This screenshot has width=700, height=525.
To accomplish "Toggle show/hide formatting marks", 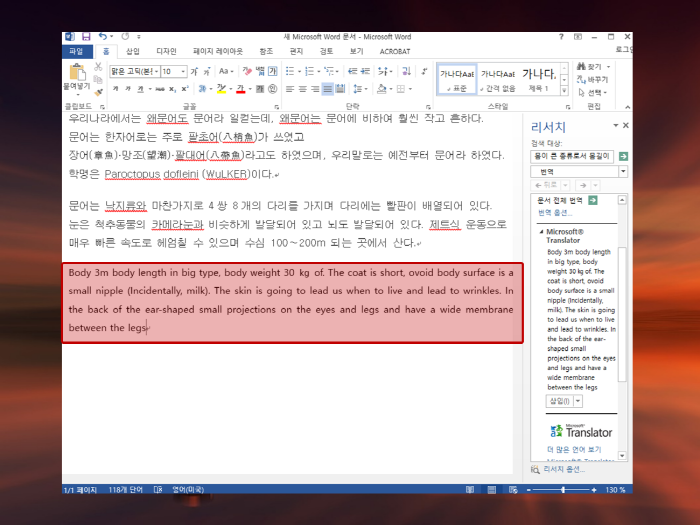I will click(424, 71).
